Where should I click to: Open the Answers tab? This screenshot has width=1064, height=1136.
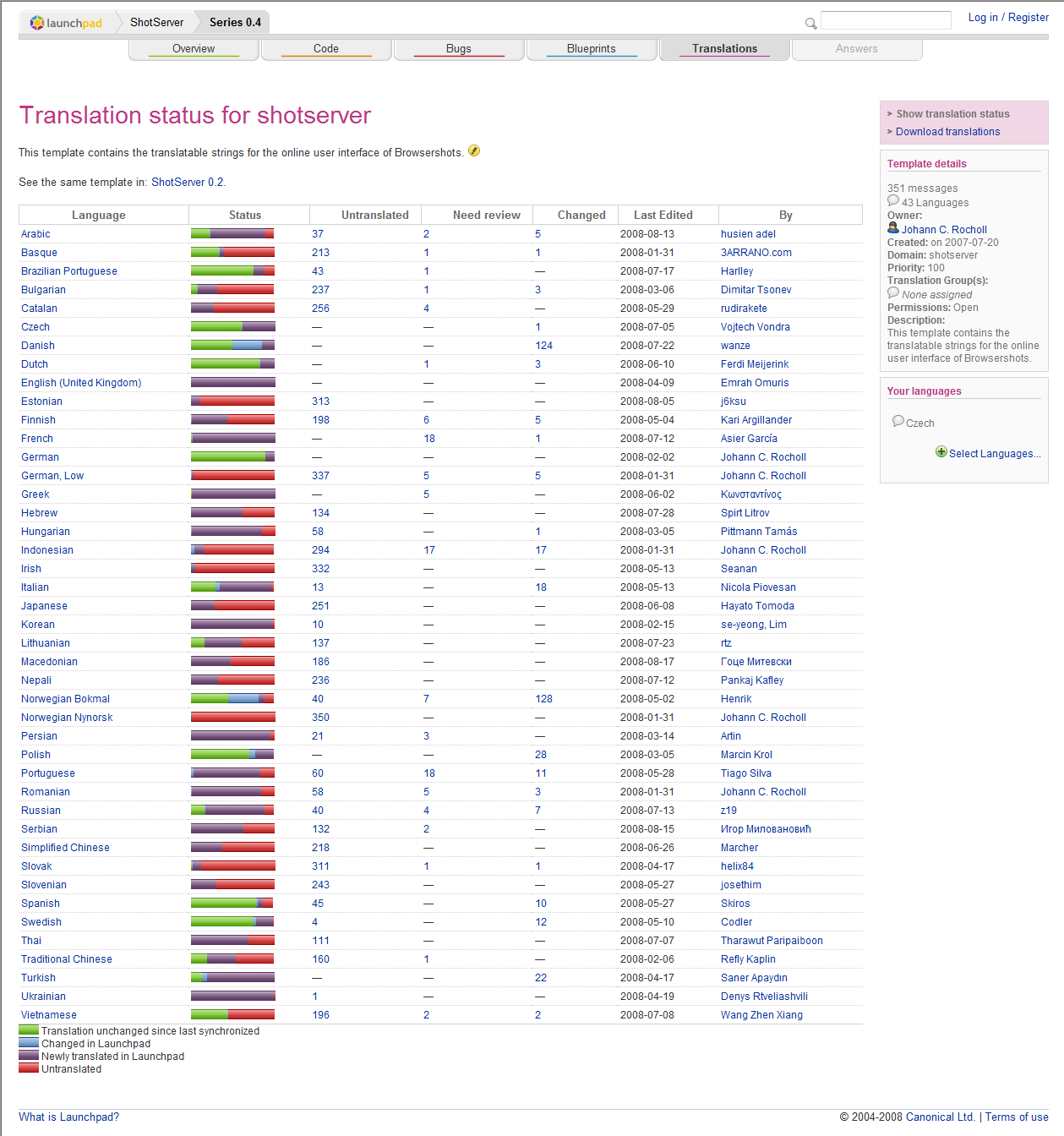pyautogui.click(x=857, y=49)
